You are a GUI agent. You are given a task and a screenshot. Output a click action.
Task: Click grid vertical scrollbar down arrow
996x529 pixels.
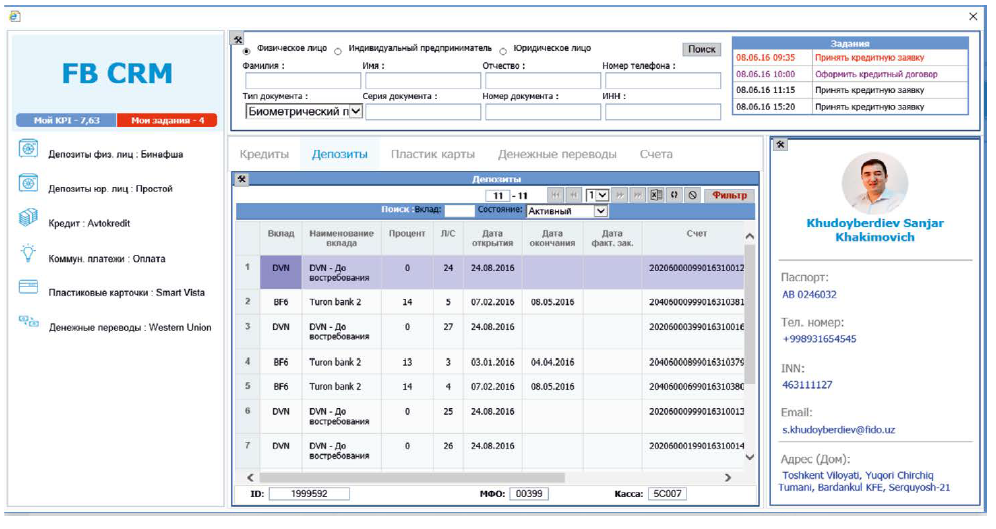pos(750,457)
